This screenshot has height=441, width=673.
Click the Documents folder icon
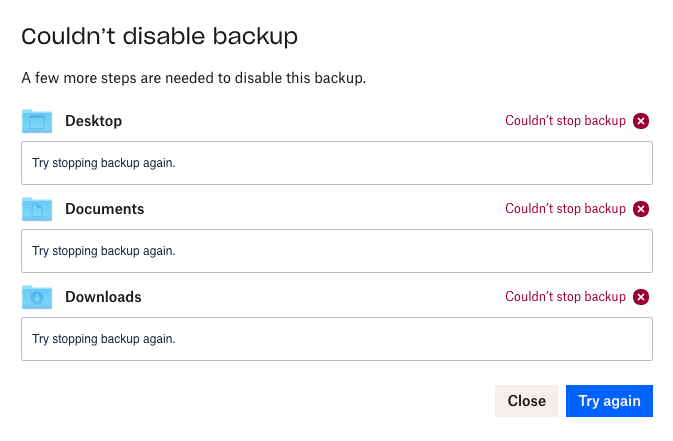tap(37, 209)
